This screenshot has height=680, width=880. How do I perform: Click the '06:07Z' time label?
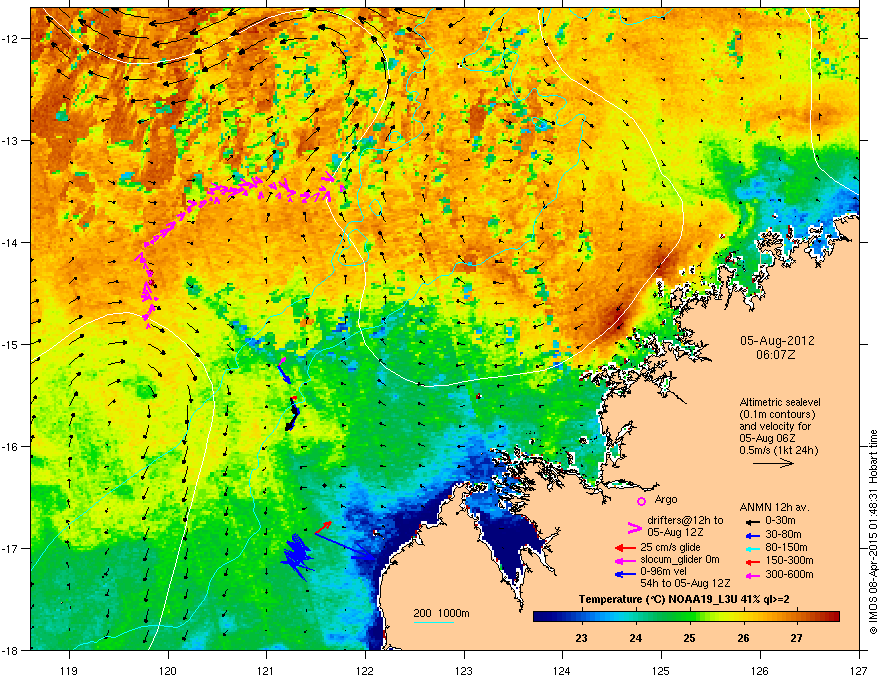pos(776,355)
